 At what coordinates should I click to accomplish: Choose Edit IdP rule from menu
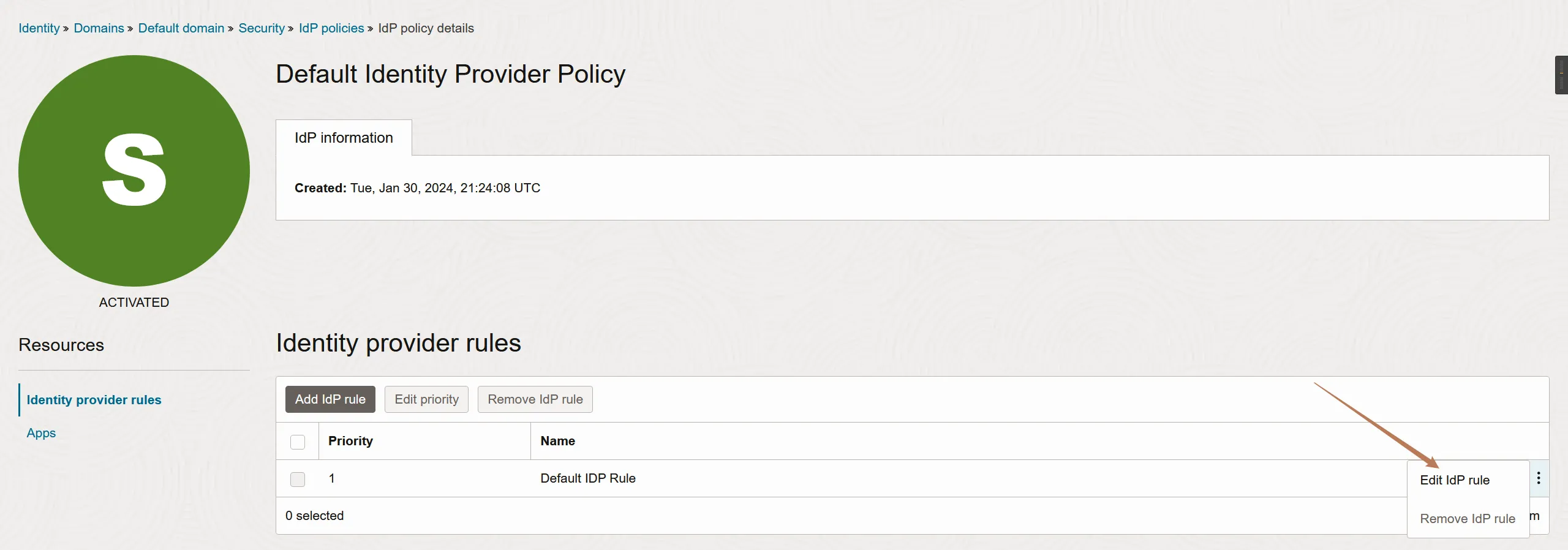coord(1455,480)
